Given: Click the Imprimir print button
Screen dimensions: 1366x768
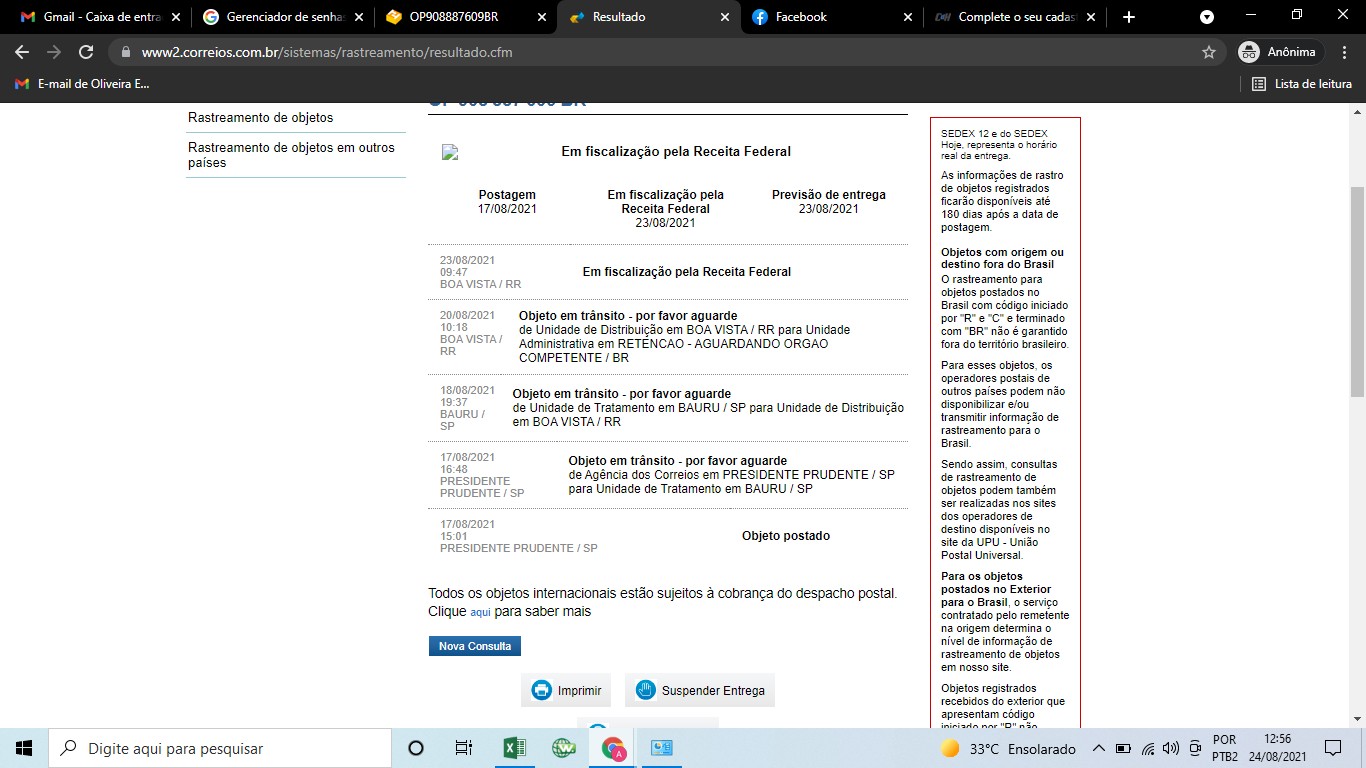Looking at the screenshot, I should 566,690.
